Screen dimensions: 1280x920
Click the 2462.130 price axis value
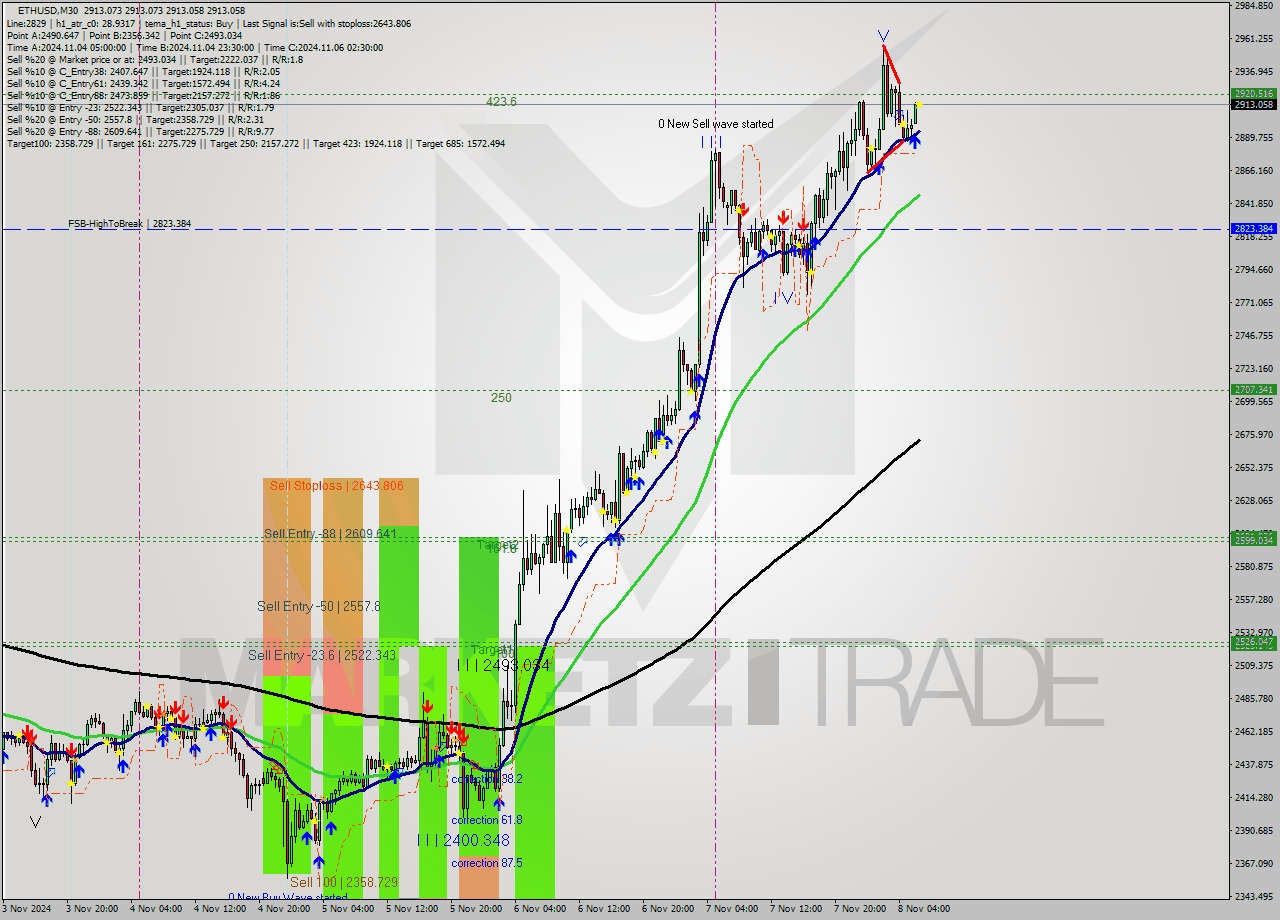click(x=1253, y=731)
